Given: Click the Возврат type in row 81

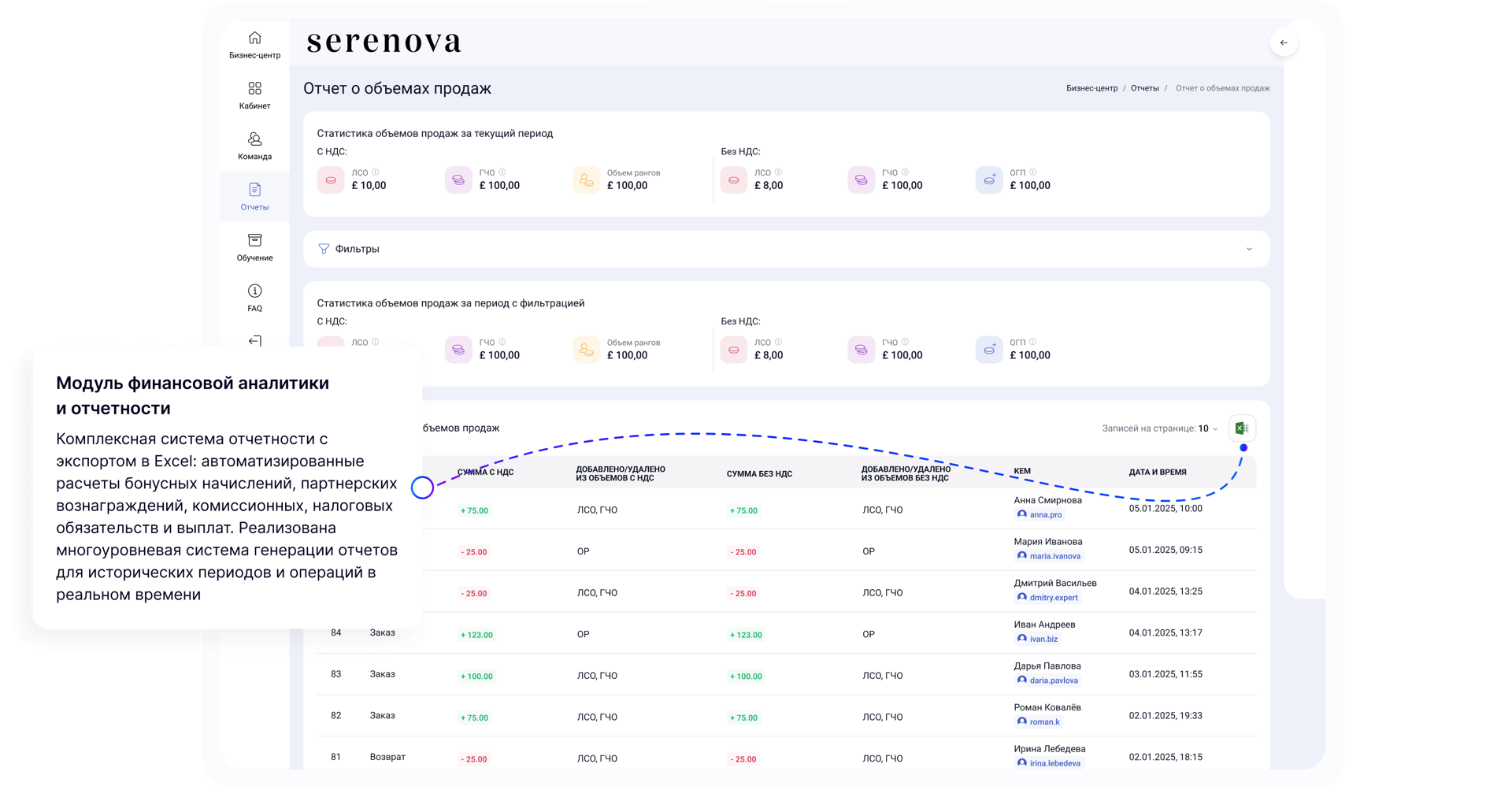Looking at the screenshot, I should click(x=387, y=757).
